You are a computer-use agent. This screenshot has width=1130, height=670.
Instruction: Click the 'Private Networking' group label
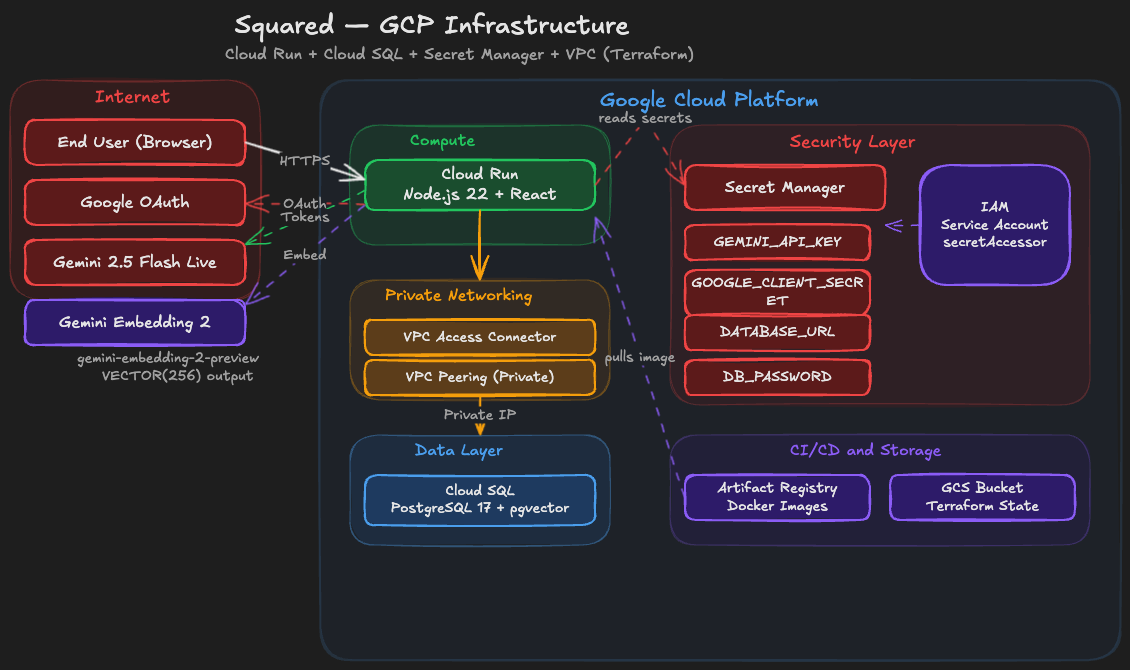pyautogui.click(x=458, y=295)
